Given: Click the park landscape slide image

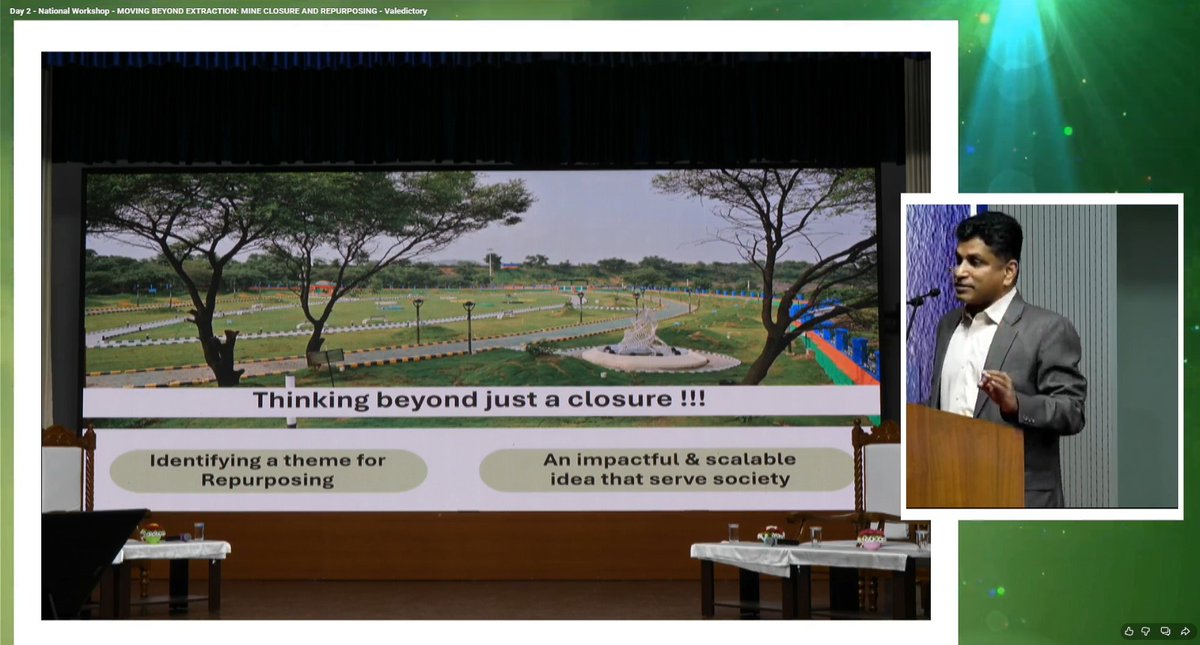Looking at the screenshot, I should (x=481, y=278).
